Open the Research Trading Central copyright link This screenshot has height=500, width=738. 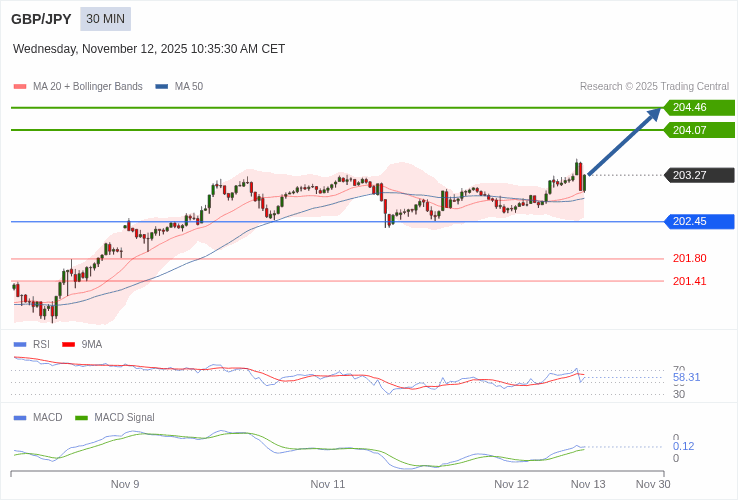(654, 87)
